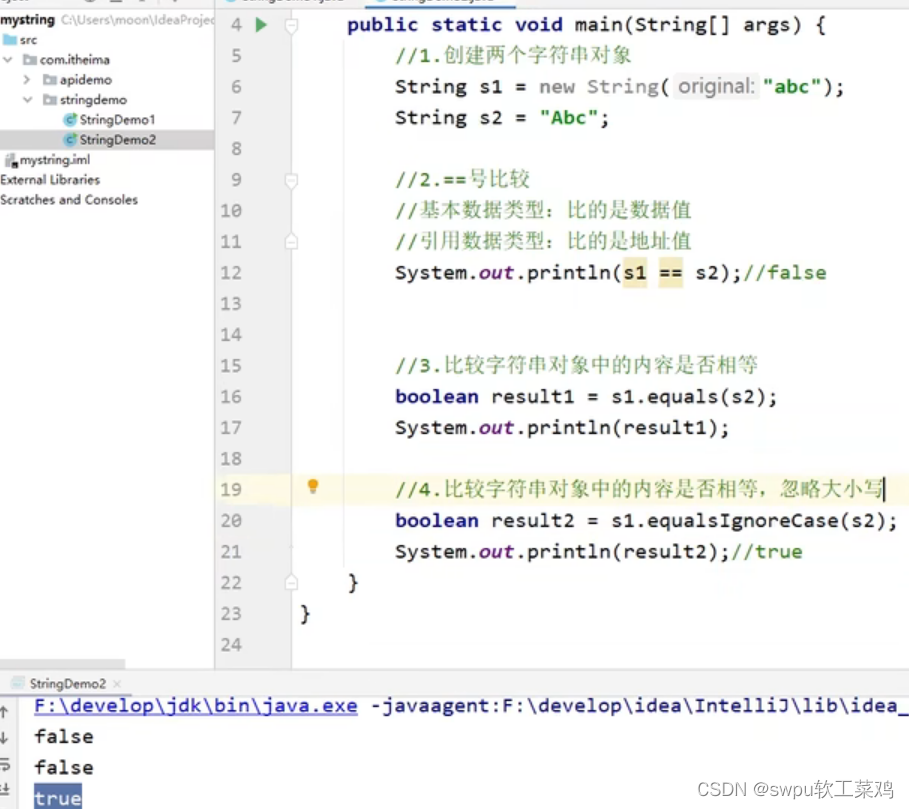Click the down arrow in the Run panel
909x809 pixels.
coord(5,738)
